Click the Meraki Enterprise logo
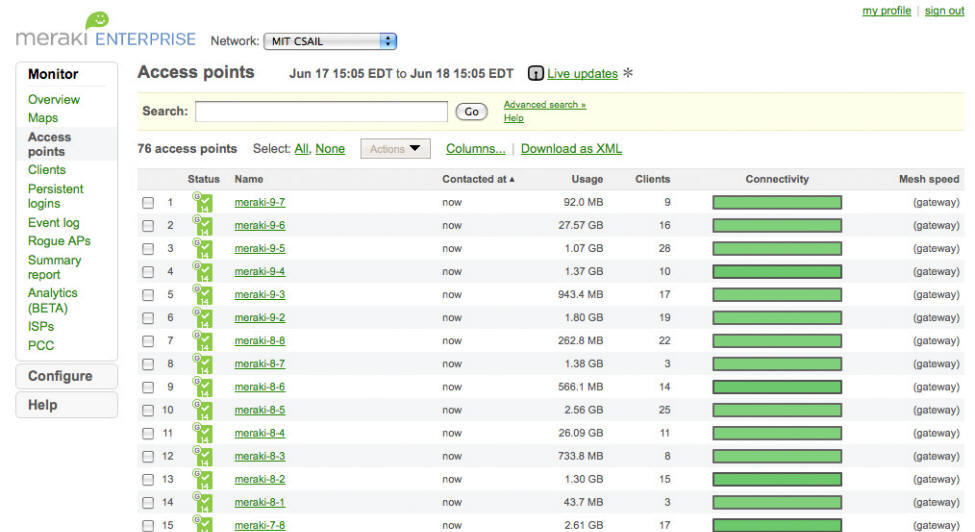 coord(106,30)
